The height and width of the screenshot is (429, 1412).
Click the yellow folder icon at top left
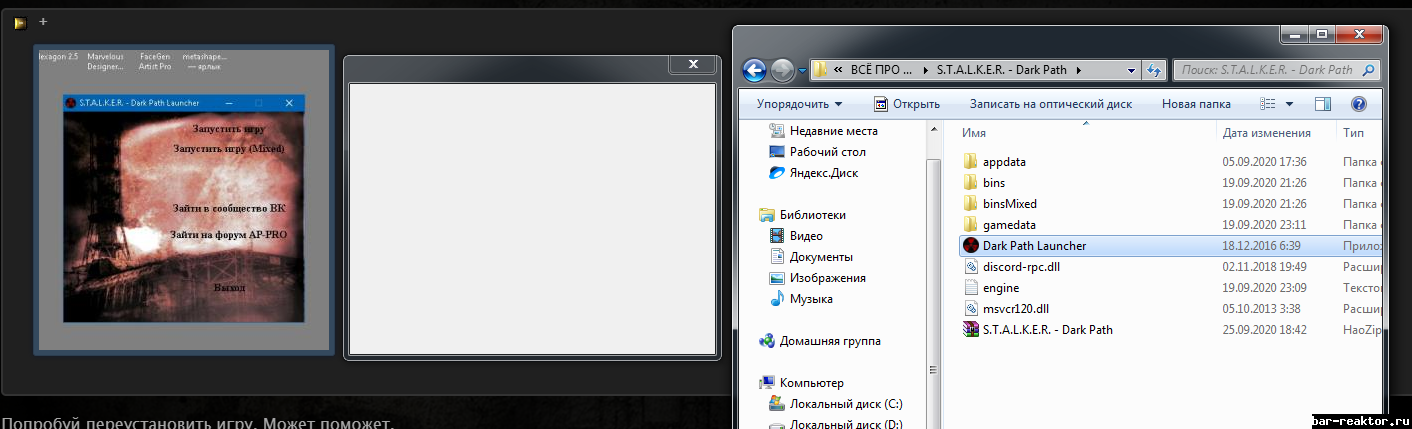[20, 22]
